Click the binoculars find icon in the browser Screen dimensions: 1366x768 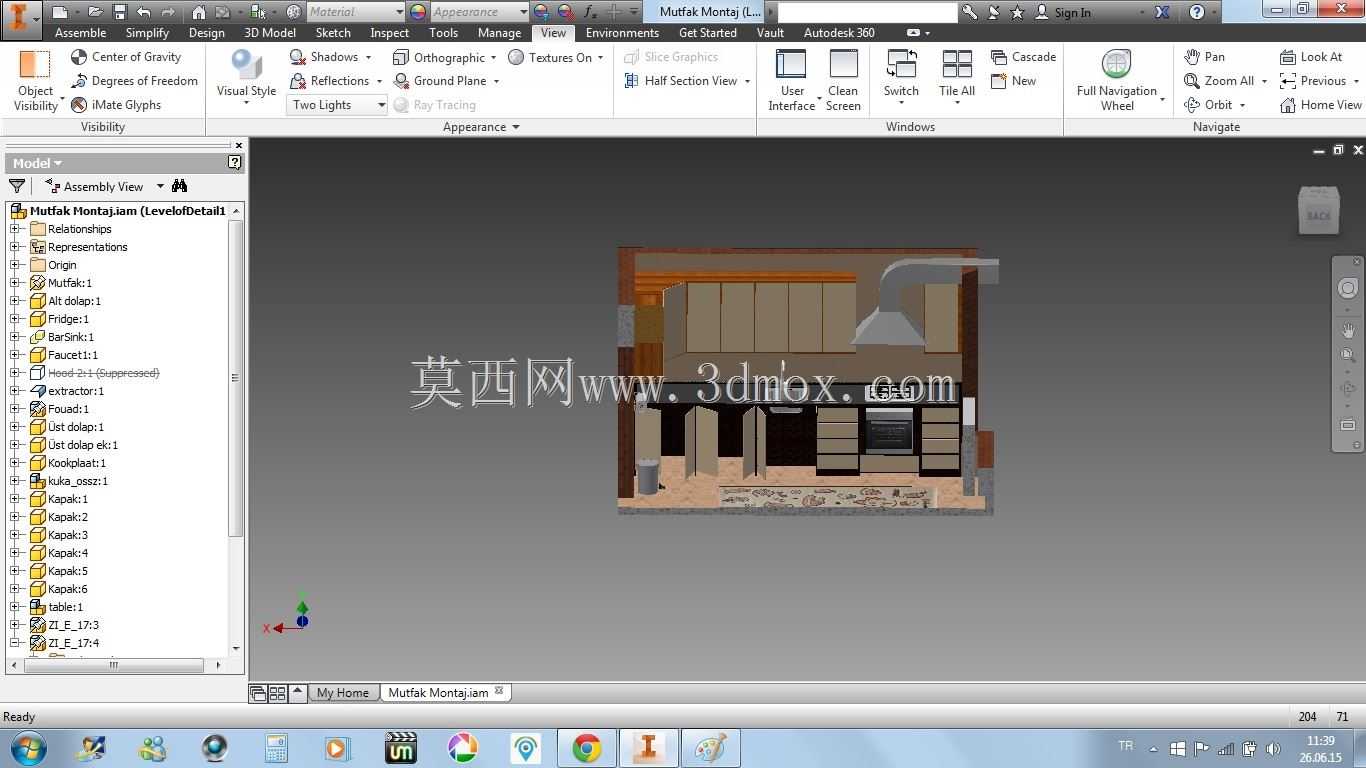pyautogui.click(x=179, y=186)
